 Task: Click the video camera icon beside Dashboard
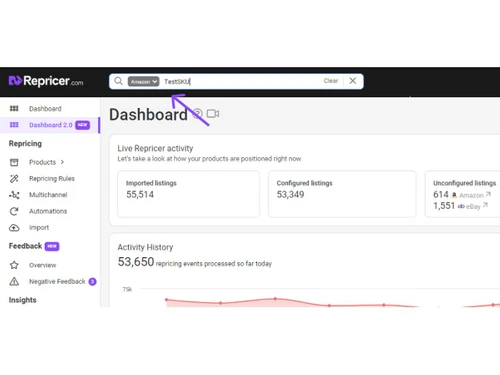pos(213,114)
